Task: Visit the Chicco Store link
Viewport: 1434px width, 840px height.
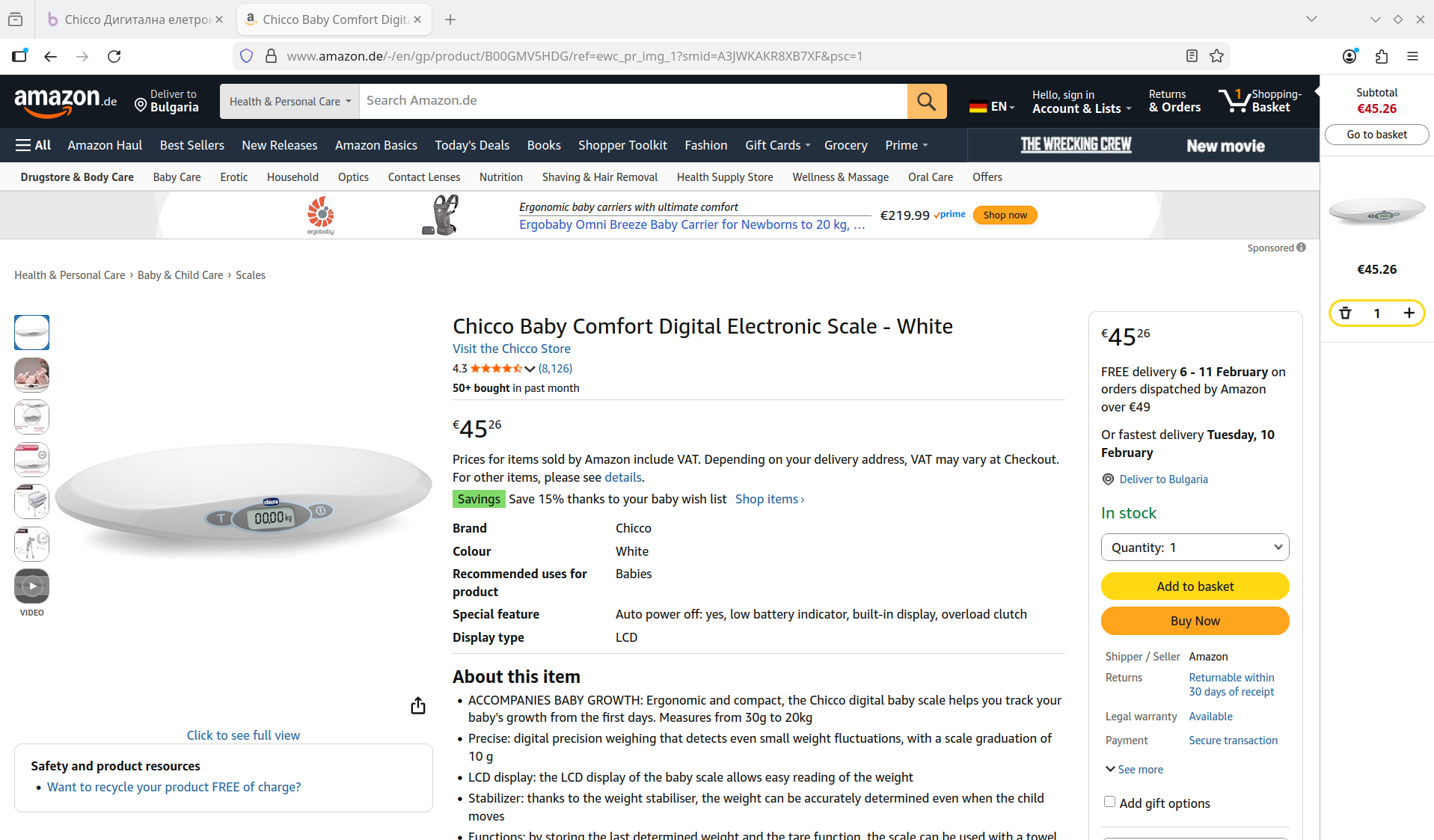Action: coord(512,349)
